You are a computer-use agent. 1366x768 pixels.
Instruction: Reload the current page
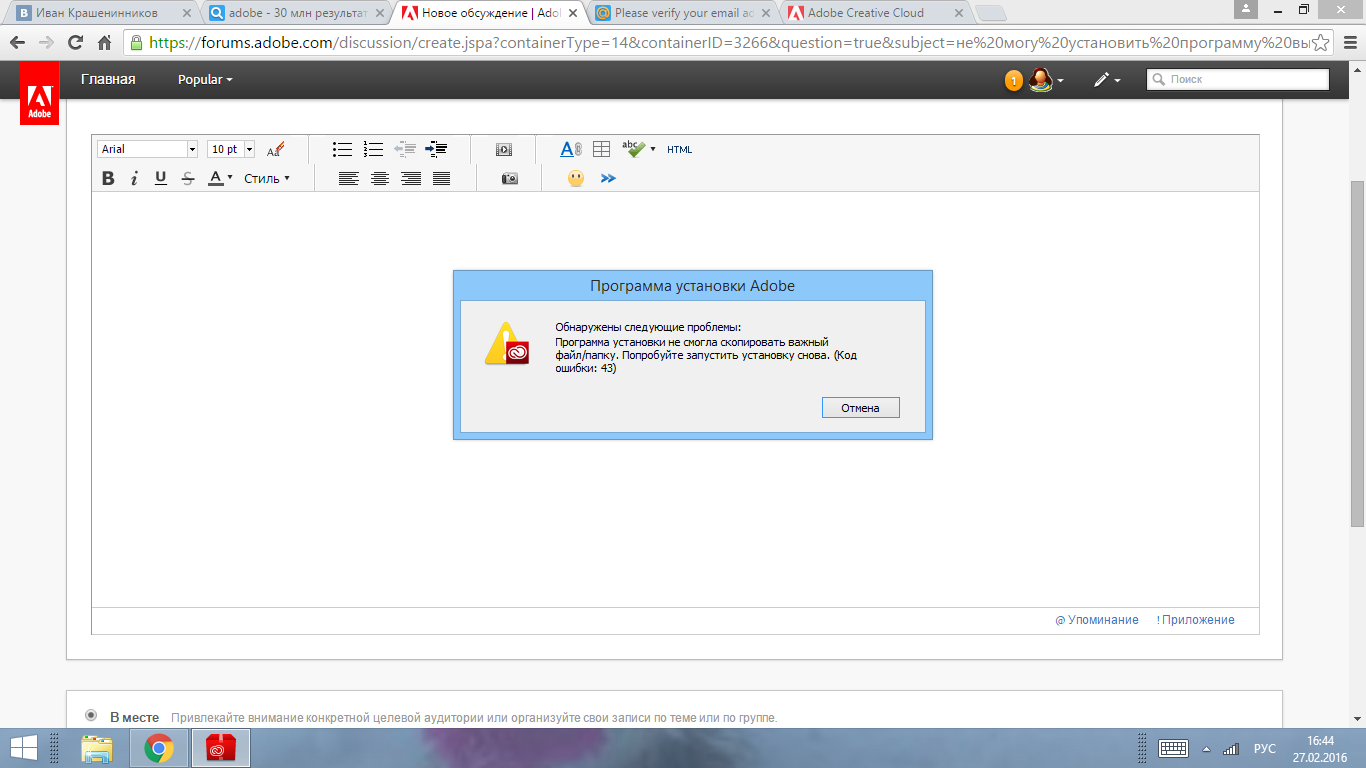coord(75,43)
